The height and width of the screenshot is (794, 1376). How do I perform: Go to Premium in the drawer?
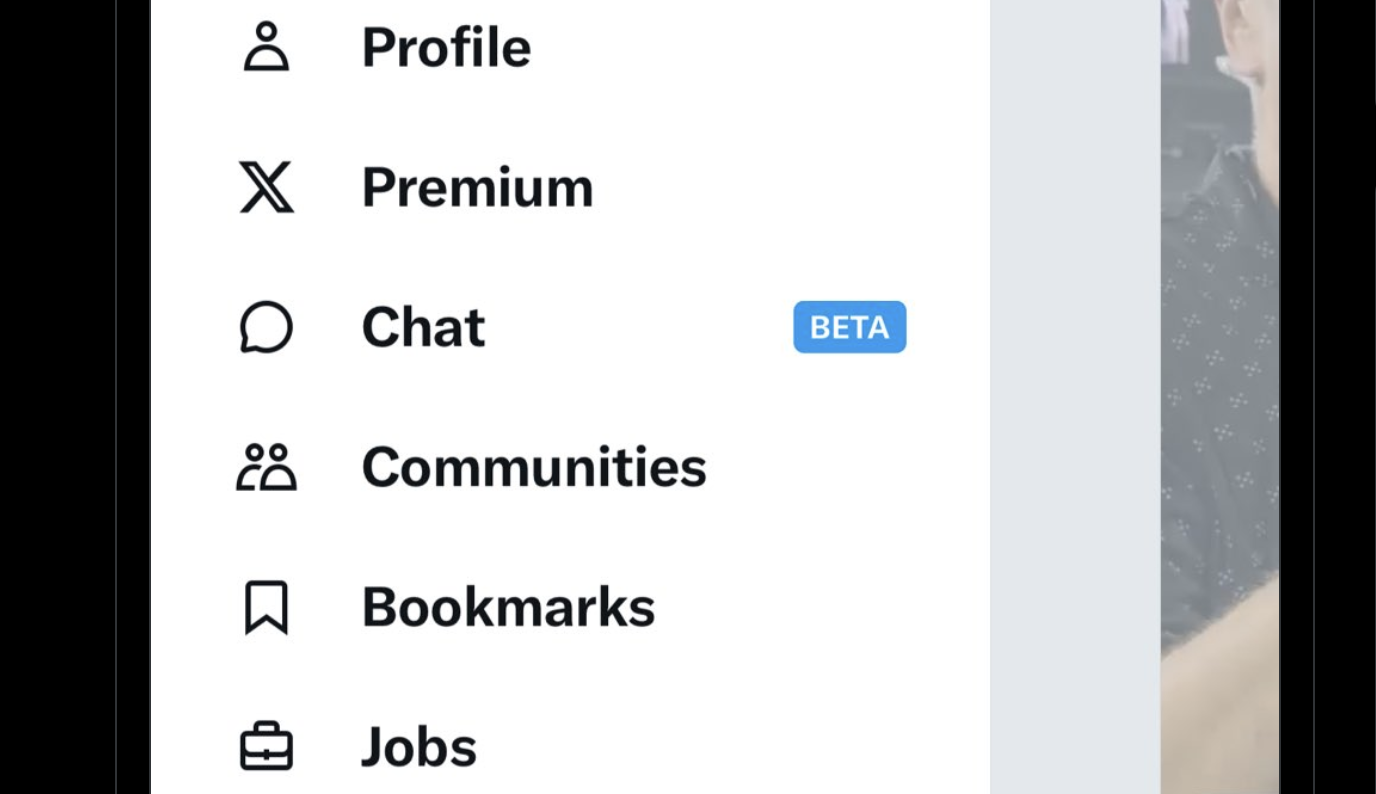(478, 187)
